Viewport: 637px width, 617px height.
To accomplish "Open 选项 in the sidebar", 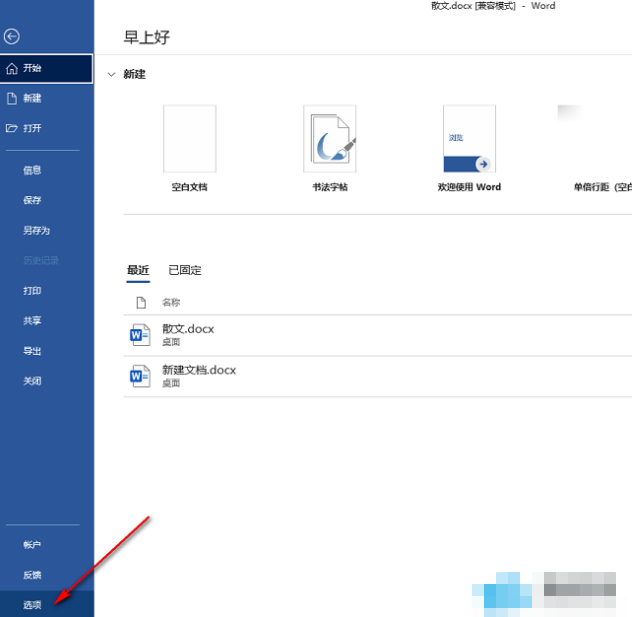I will [x=33, y=604].
